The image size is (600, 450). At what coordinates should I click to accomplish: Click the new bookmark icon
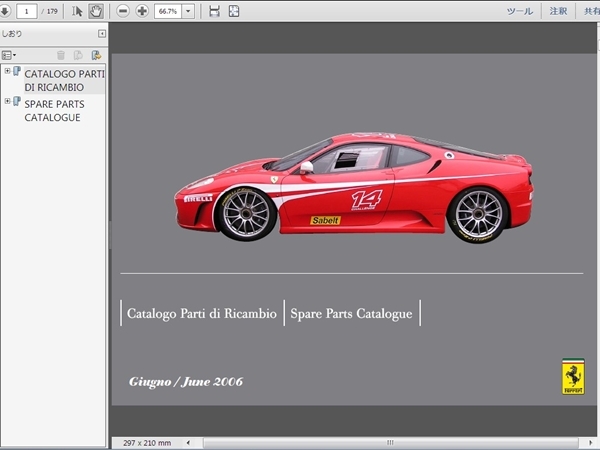coord(78,55)
